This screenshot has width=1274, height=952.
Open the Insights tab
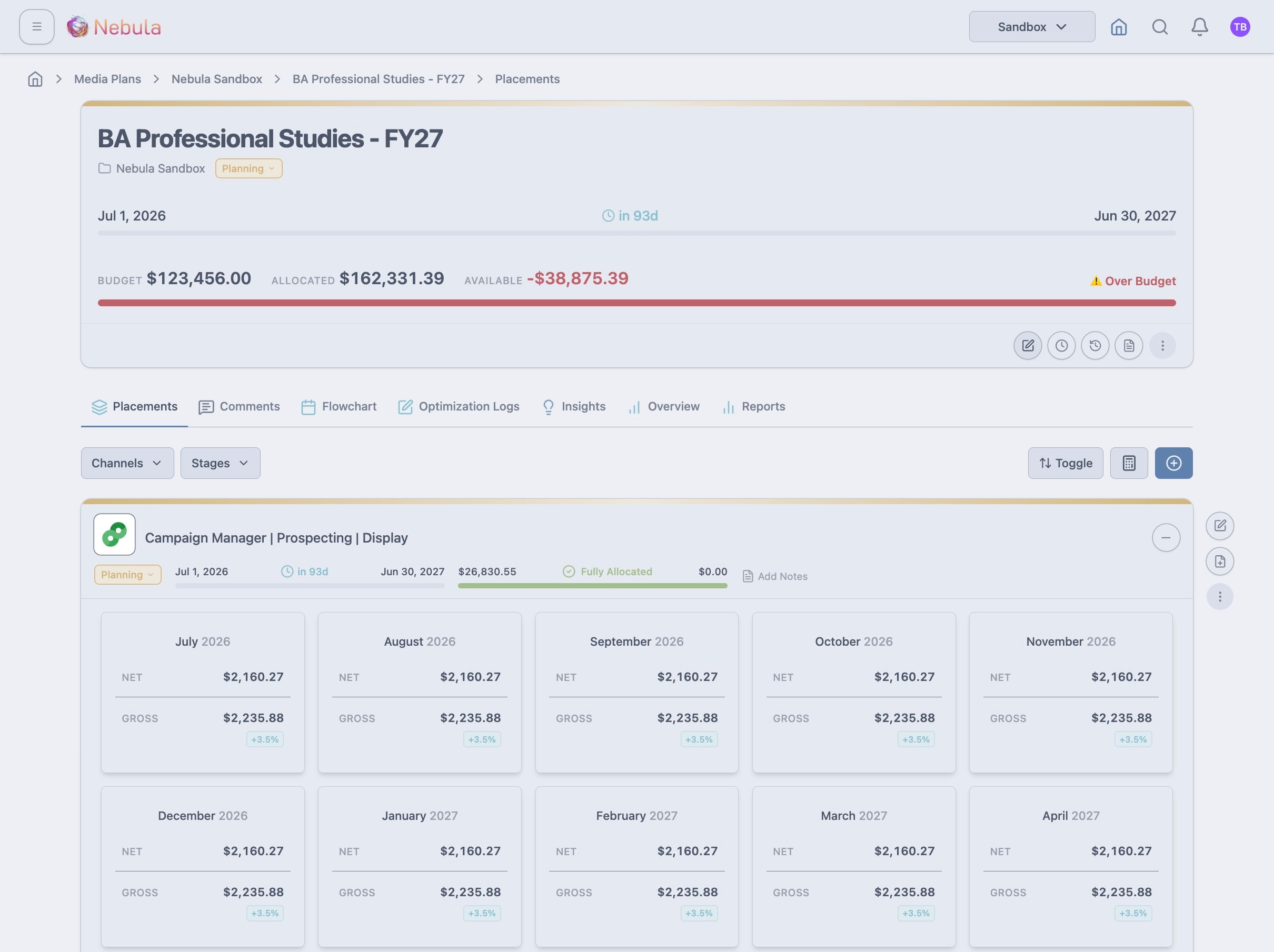(574, 407)
